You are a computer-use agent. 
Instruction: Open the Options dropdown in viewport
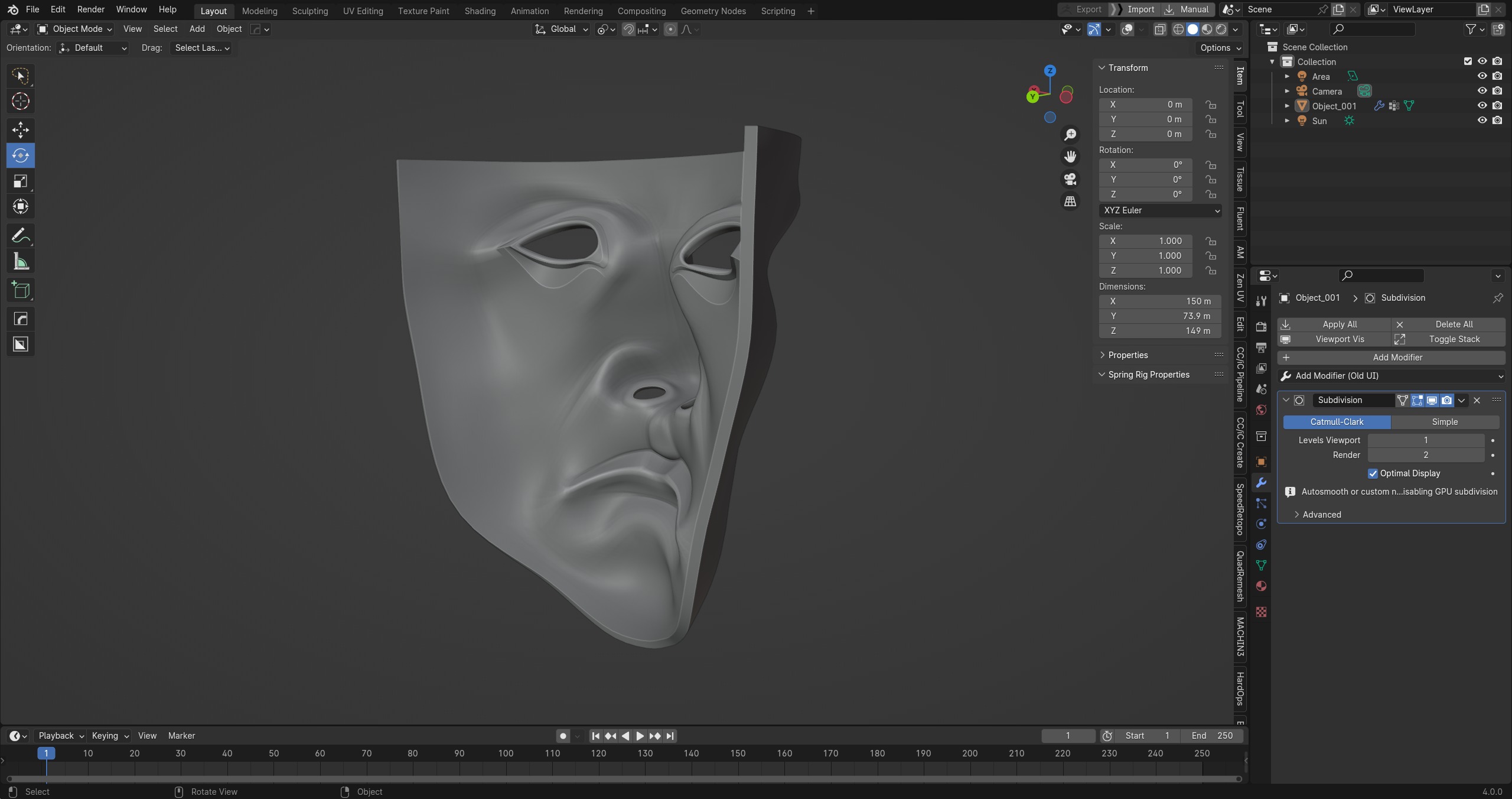pos(1220,48)
